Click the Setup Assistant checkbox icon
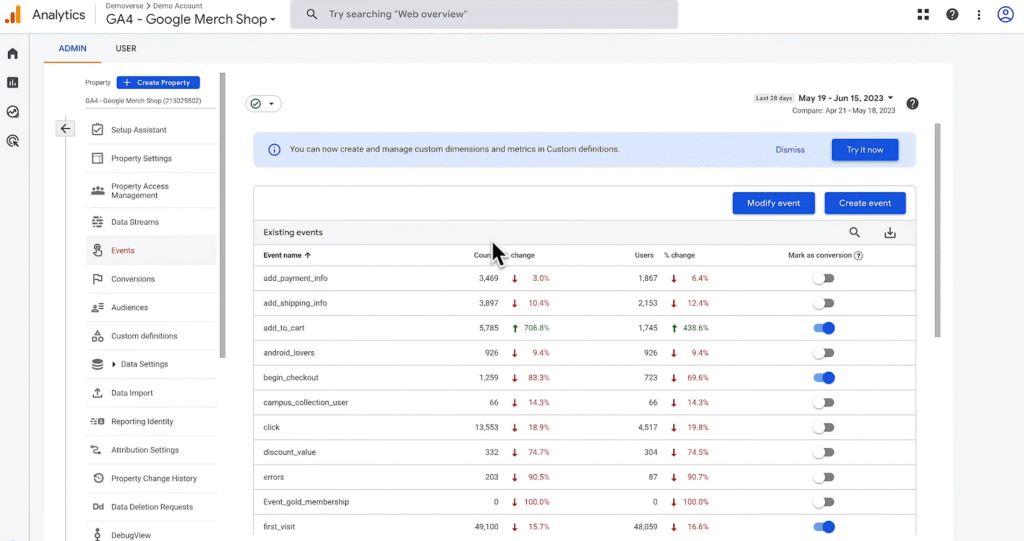The height and width of the screenshot is (541, 1024). tap(97, 129)
